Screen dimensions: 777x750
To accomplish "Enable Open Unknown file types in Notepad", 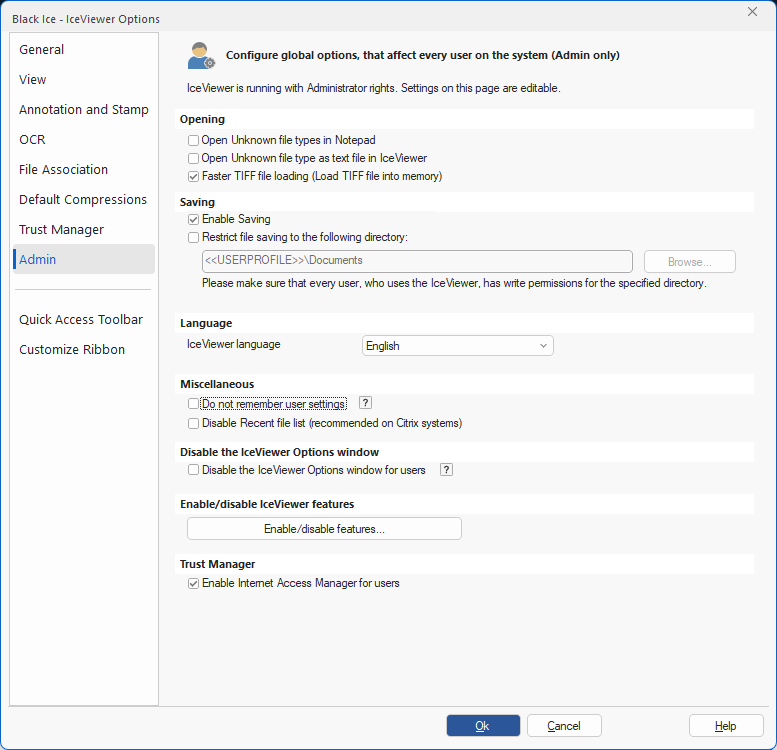I will 194,141.
